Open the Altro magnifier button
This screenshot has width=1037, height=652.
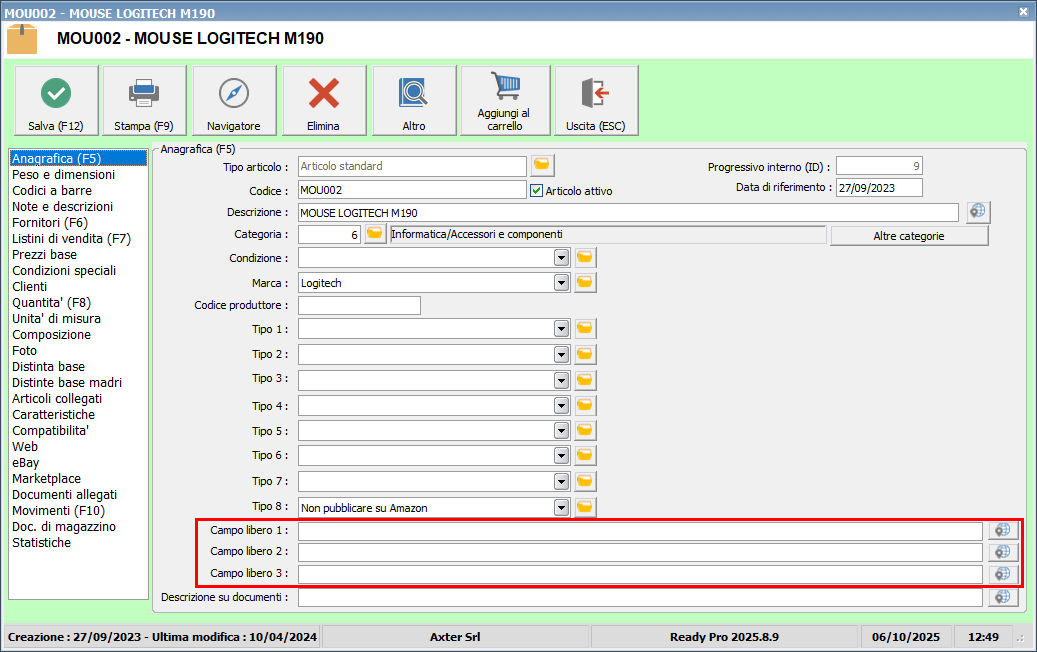(414, 101)
